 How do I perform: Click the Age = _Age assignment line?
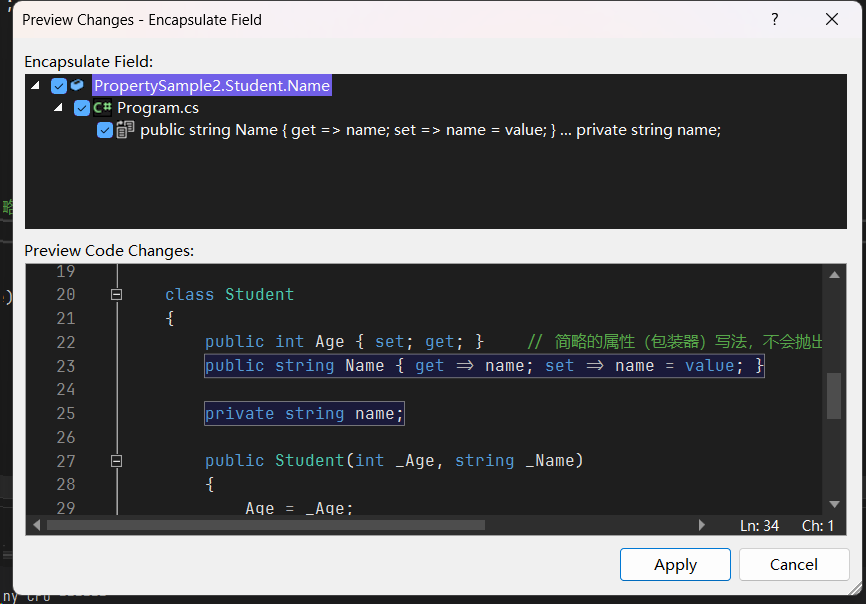pyautogui.click(x=299, y=507)
